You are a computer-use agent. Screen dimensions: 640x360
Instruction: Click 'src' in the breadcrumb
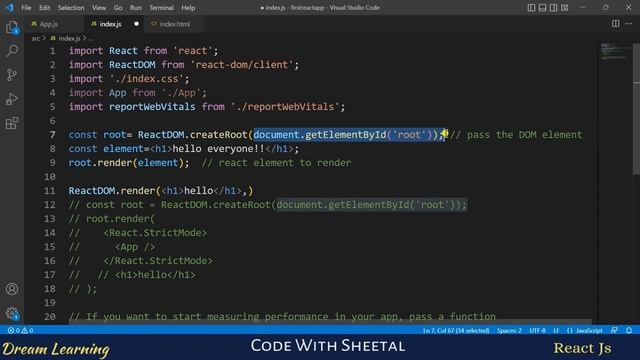click(x=36, y=38)
